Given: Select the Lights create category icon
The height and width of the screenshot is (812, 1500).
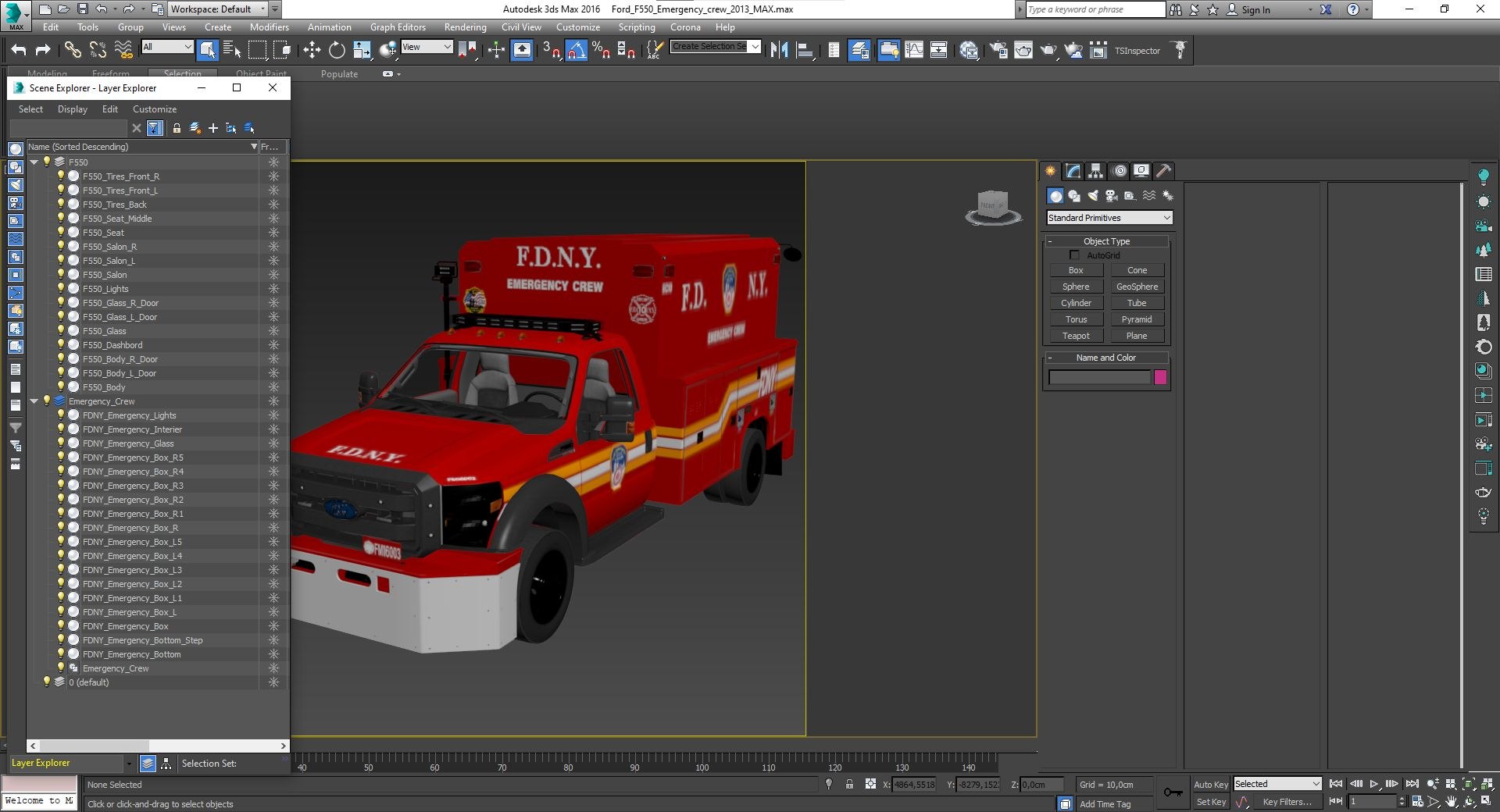Looking at the screenshot, I should 1093,196.
